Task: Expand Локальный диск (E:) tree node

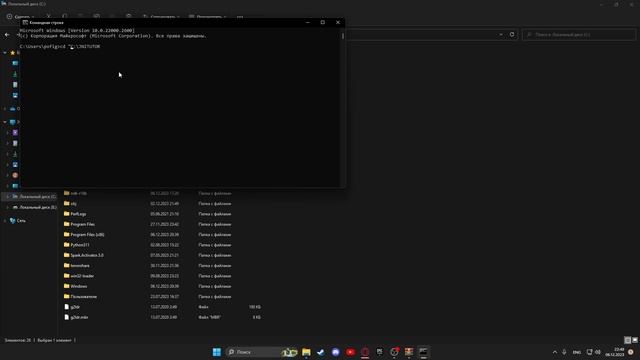Action: [x=7, y=207]
